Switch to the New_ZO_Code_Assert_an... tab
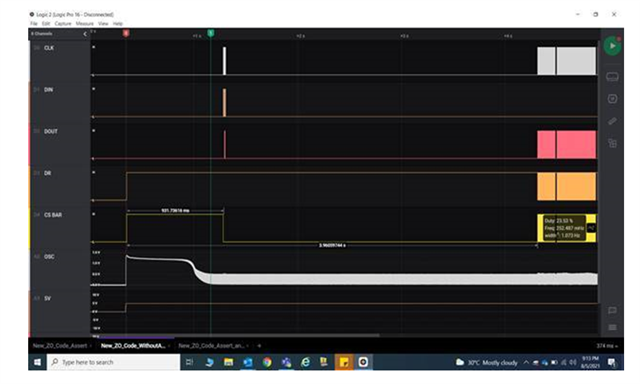 [x=211, y=346]
